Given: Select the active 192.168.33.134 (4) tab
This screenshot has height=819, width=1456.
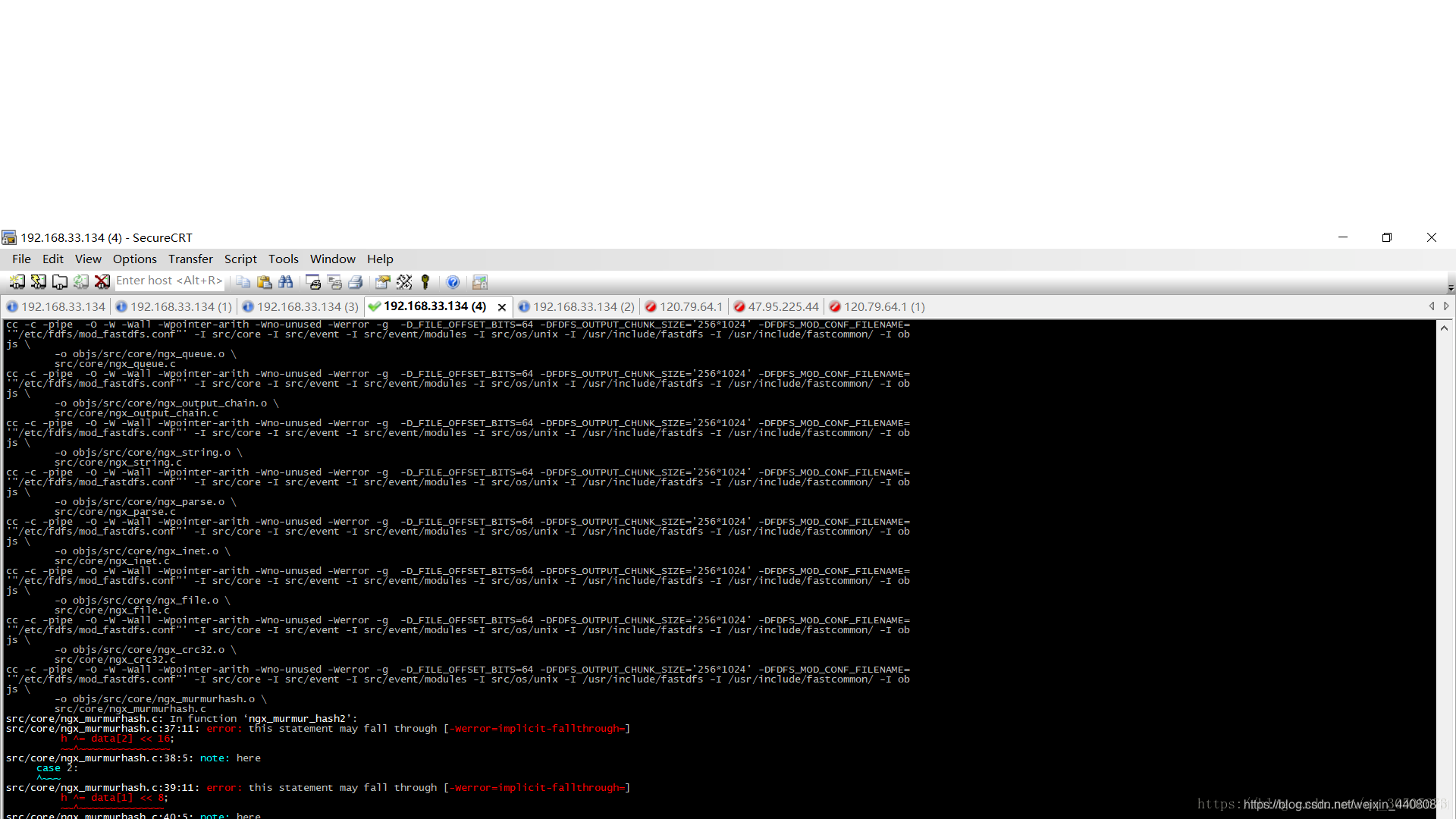Looking at the screenshot, I should pos(435,306).
